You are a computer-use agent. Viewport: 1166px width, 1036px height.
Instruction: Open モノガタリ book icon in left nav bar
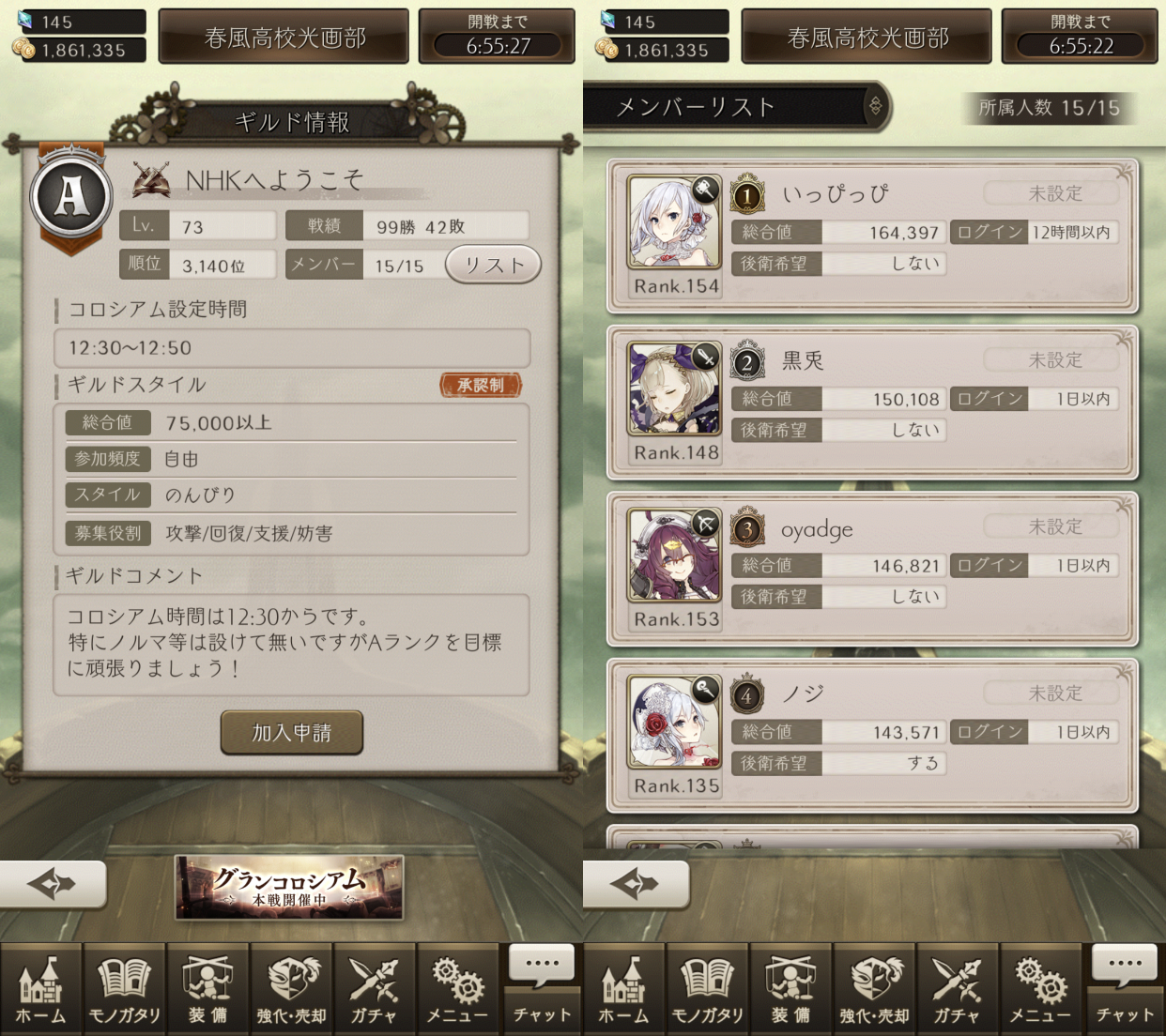point(124,990)
